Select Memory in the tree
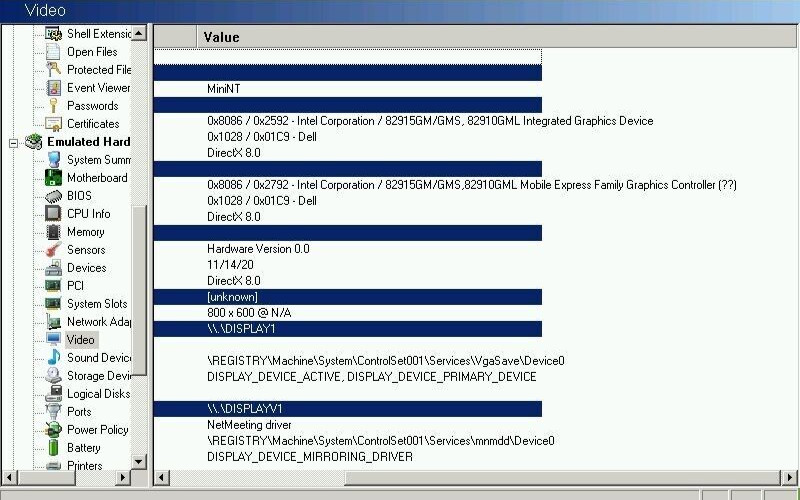 point(85,232)
